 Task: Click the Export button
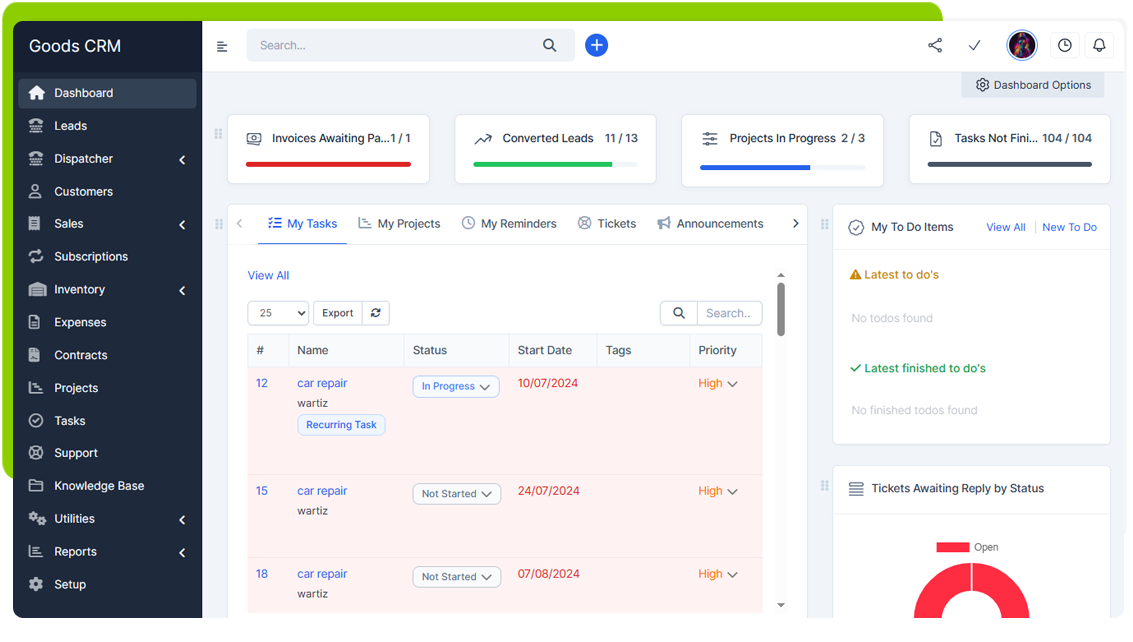click(337, 313)
